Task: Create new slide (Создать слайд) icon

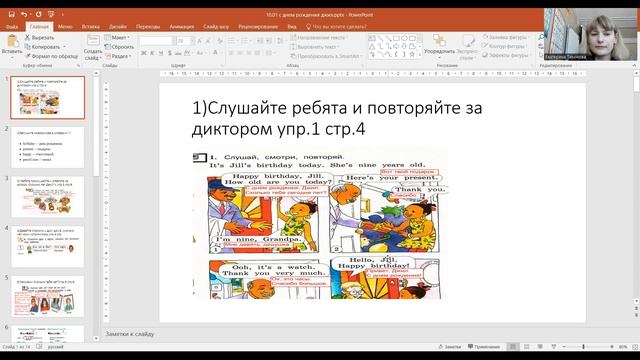Action: pyautogui.click(x=93, y=40)
